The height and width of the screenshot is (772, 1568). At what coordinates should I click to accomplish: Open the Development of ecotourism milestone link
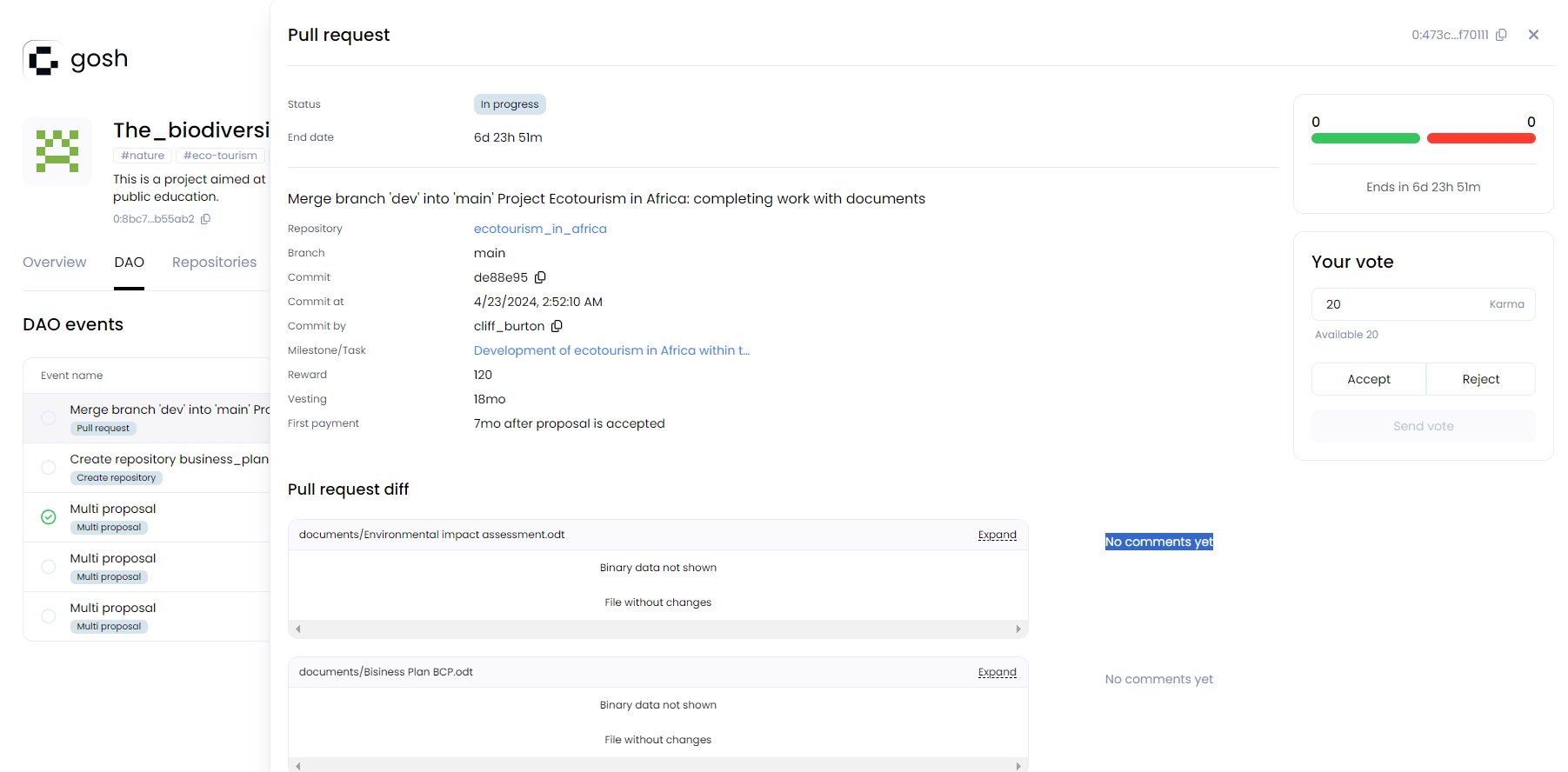[x=611, y=350]
